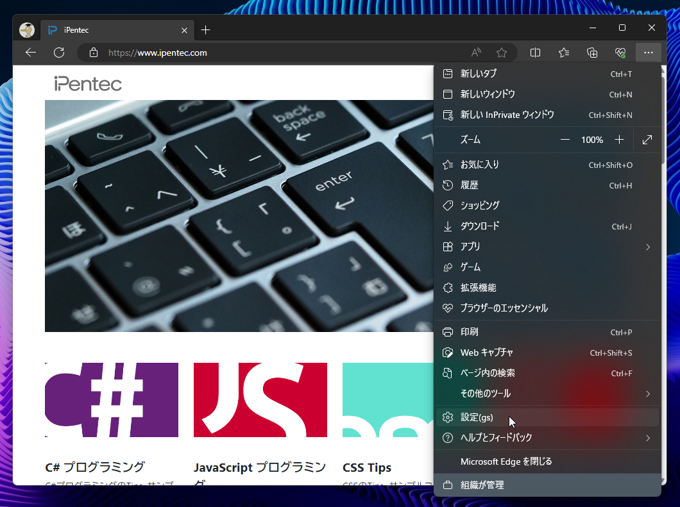Open お気に入り from the menu
The height and width of the screenshot is (507, 680).
[x=547, y=165]
